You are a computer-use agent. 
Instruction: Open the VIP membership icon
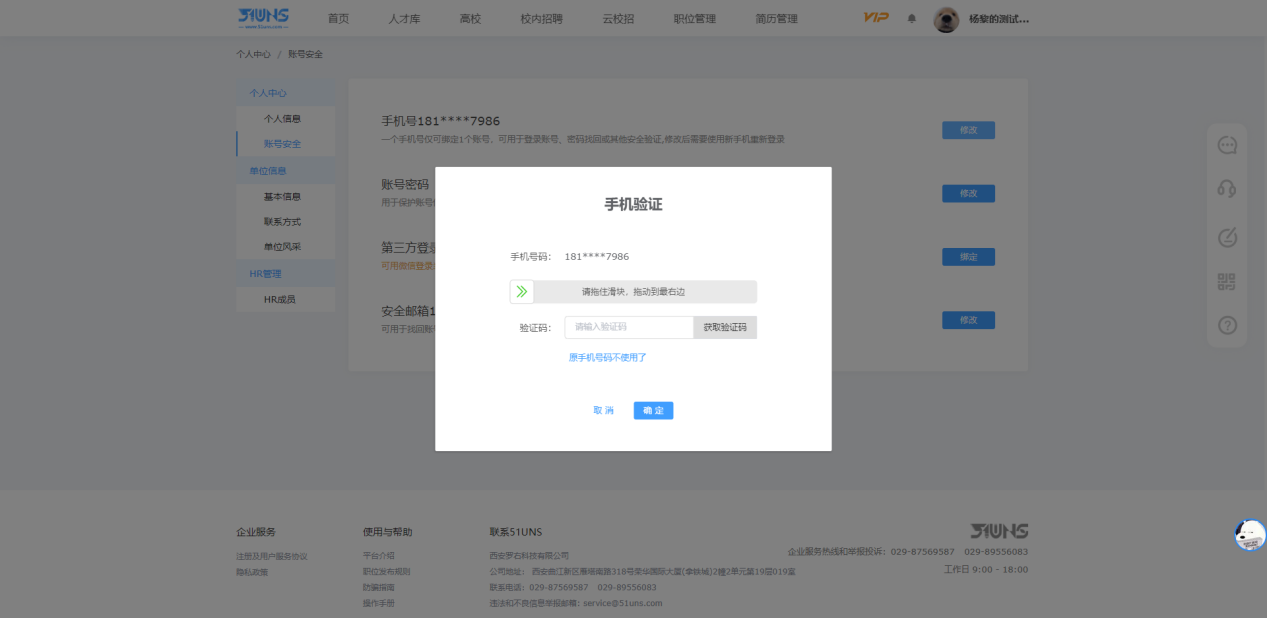tap(875, 18)
